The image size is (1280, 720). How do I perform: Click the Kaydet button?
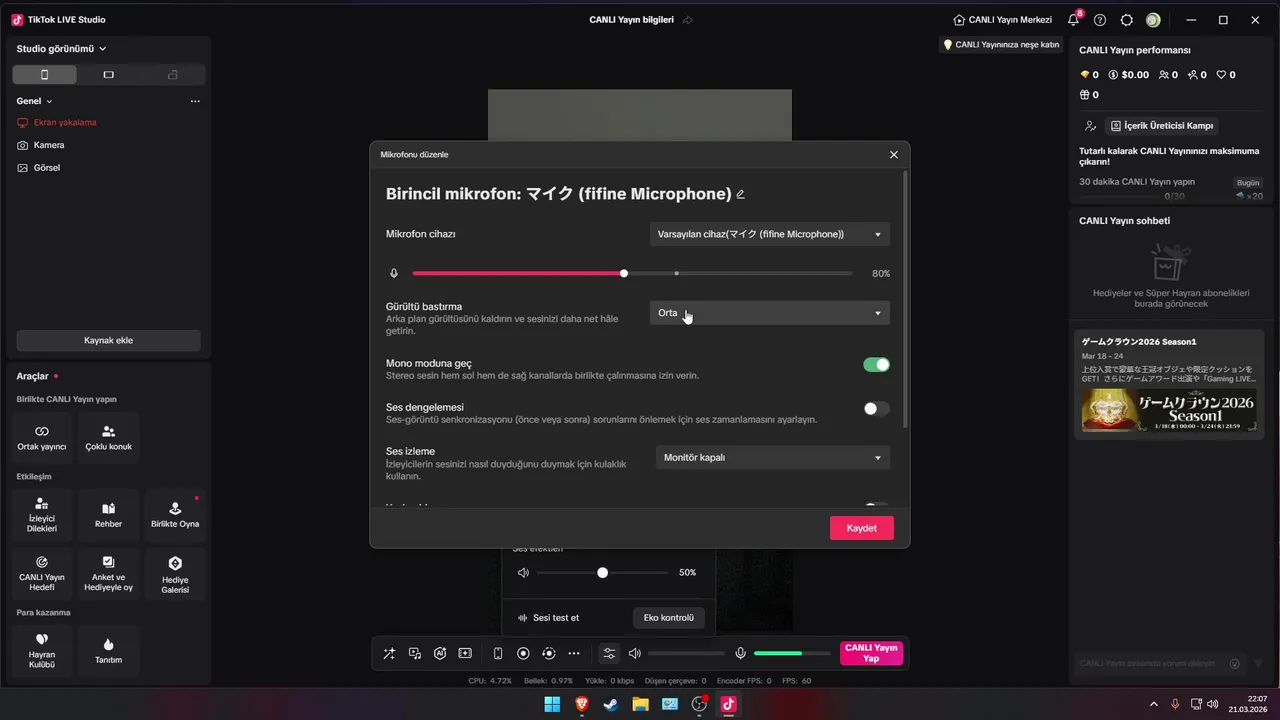[x=861, y=528]
